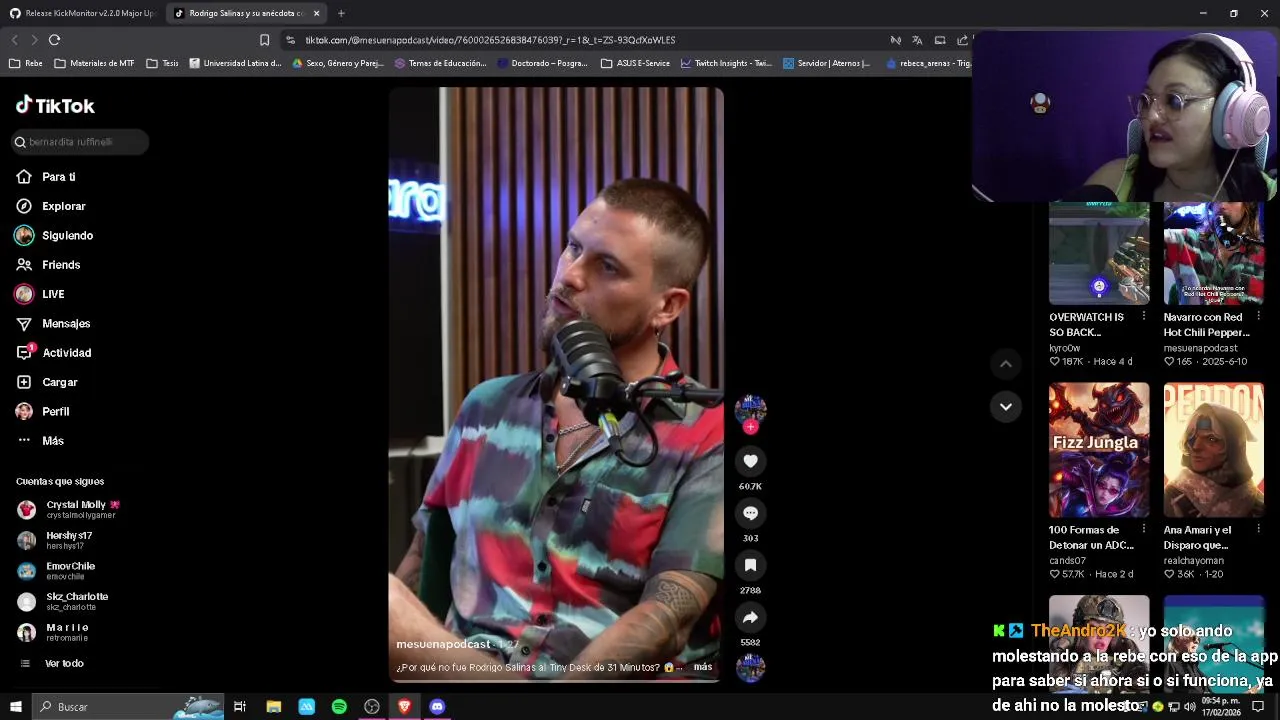
Task: Open ASUS E-Service bookmark folder
Action: click(x=635, y=63)
